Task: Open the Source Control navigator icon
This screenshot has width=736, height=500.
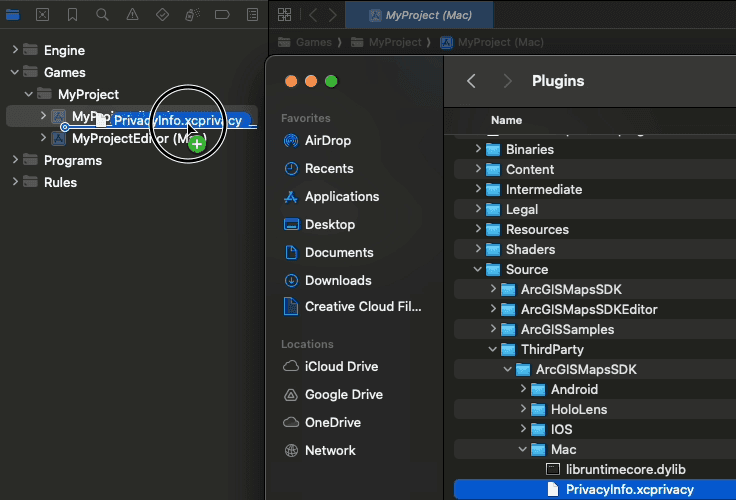Action: 43,15
